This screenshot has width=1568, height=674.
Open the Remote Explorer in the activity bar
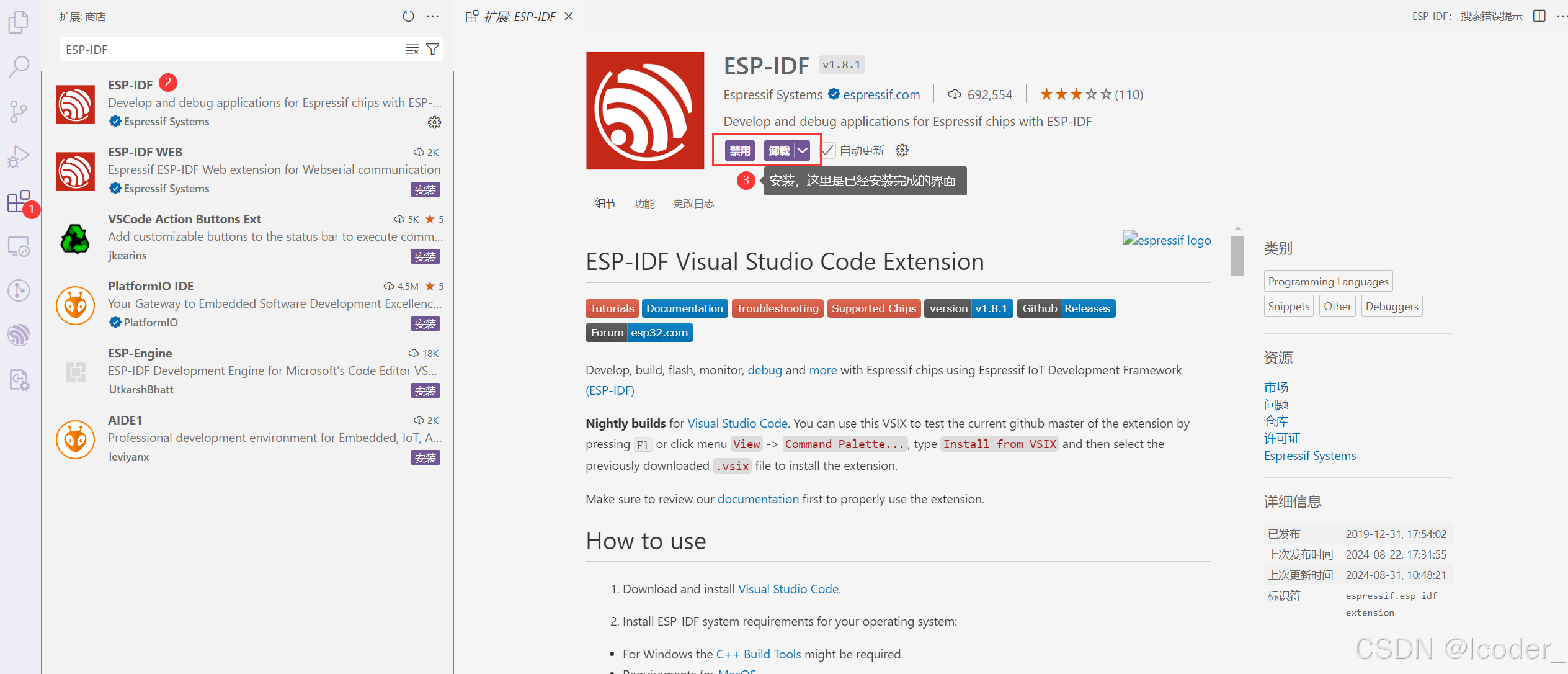pyautogui.click(x=19, y=246)
